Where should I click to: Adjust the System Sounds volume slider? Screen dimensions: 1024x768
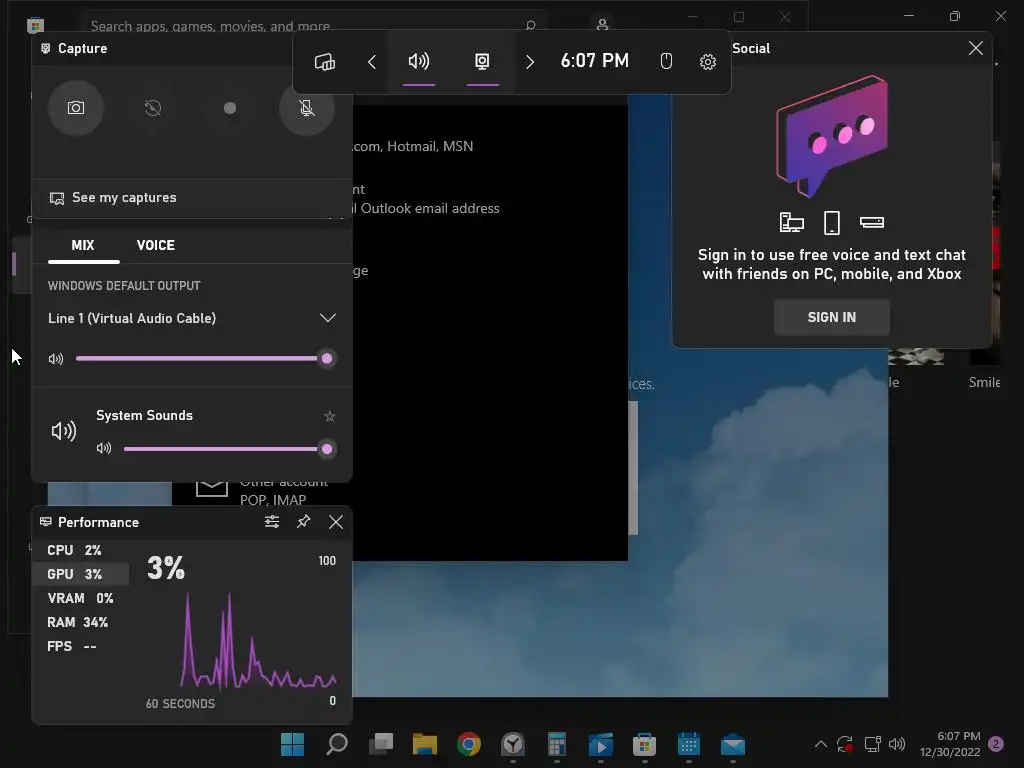(229, 449)
